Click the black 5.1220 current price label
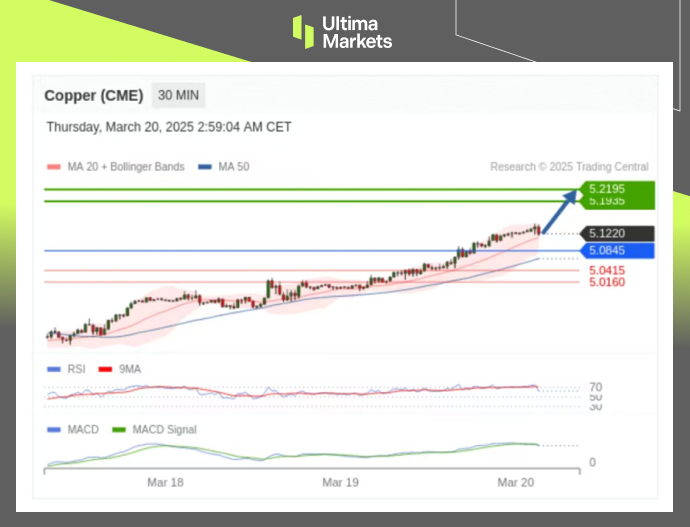The image size is (690, 527). 617,233
